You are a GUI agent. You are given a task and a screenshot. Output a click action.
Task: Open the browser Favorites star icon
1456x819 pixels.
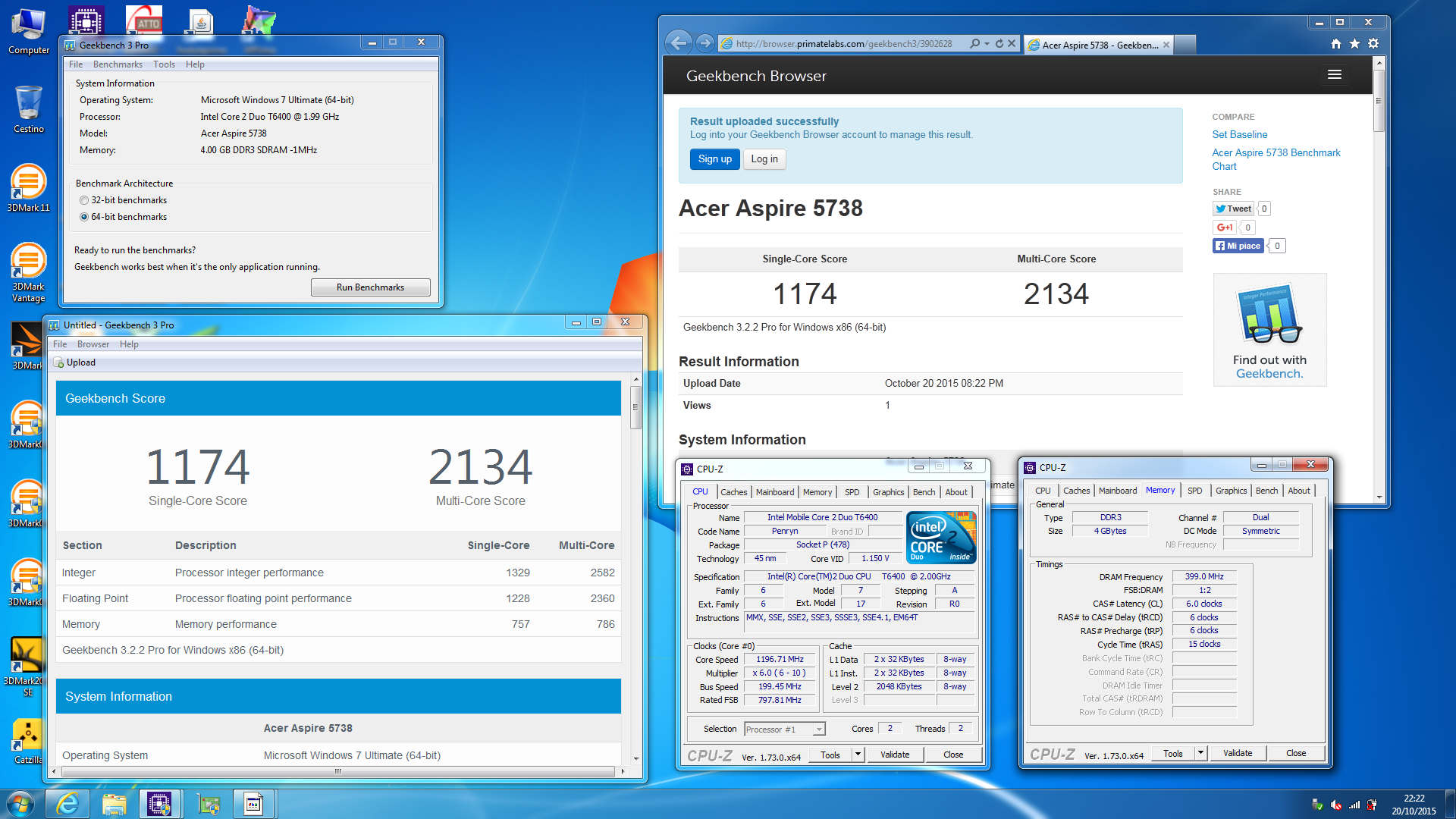point(1354,44)
